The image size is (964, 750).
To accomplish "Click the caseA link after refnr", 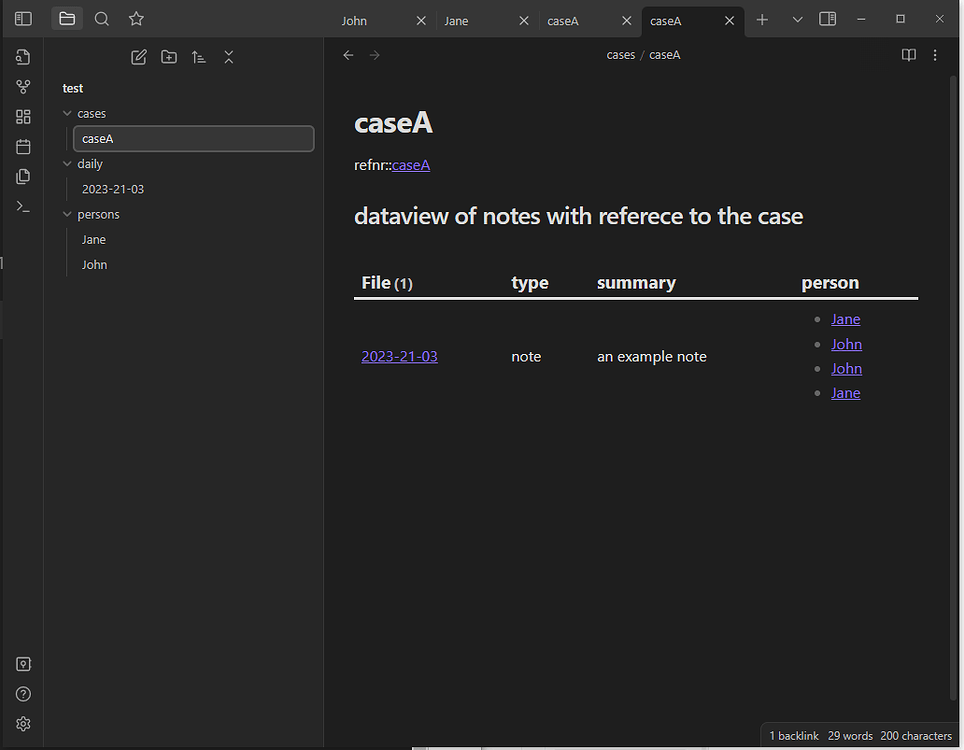I will pos(411,165).
